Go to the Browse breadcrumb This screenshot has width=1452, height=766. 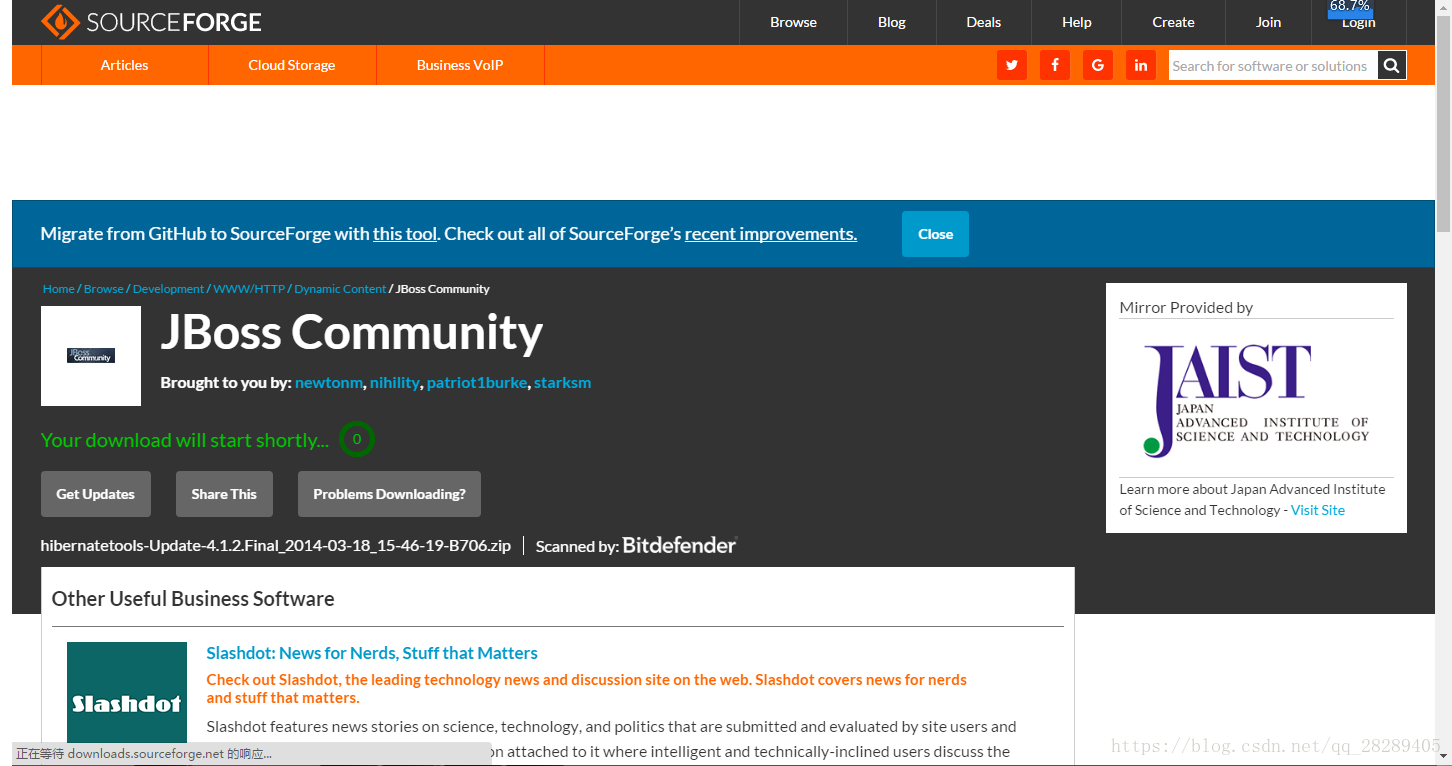tap(104, 289)
